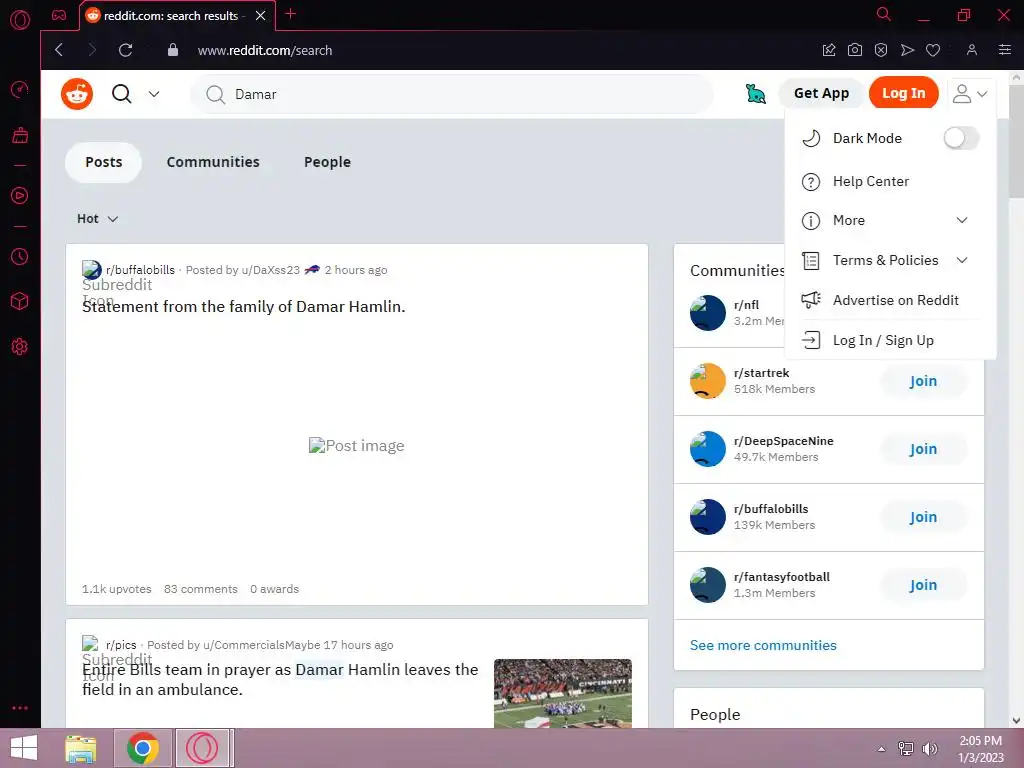Go back with browser back arrow
1024x768 pixels.
[59, 50]
